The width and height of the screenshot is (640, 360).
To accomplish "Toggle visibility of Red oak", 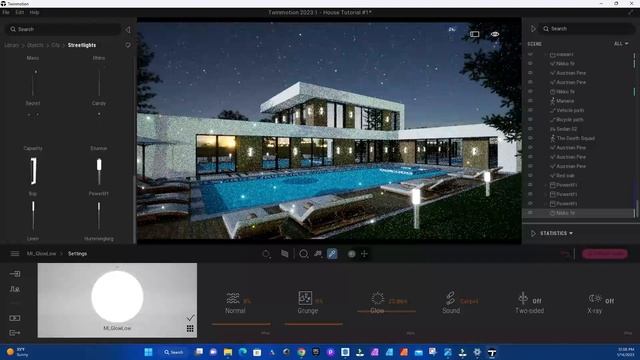I will tap(530, 176).
